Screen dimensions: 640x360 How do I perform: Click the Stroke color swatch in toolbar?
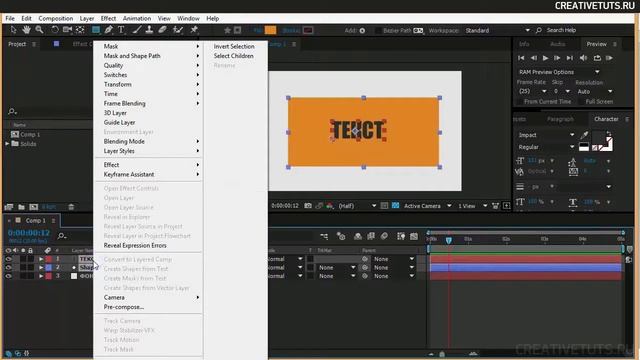(308, 30)
